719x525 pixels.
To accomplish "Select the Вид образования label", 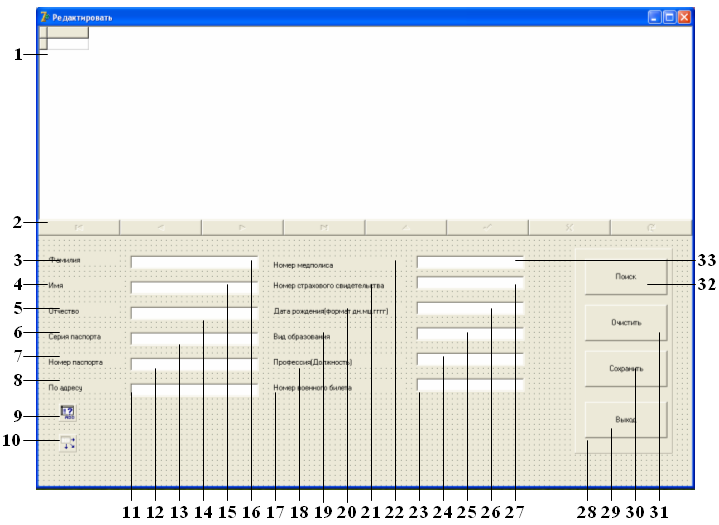I will click(302, 337).
